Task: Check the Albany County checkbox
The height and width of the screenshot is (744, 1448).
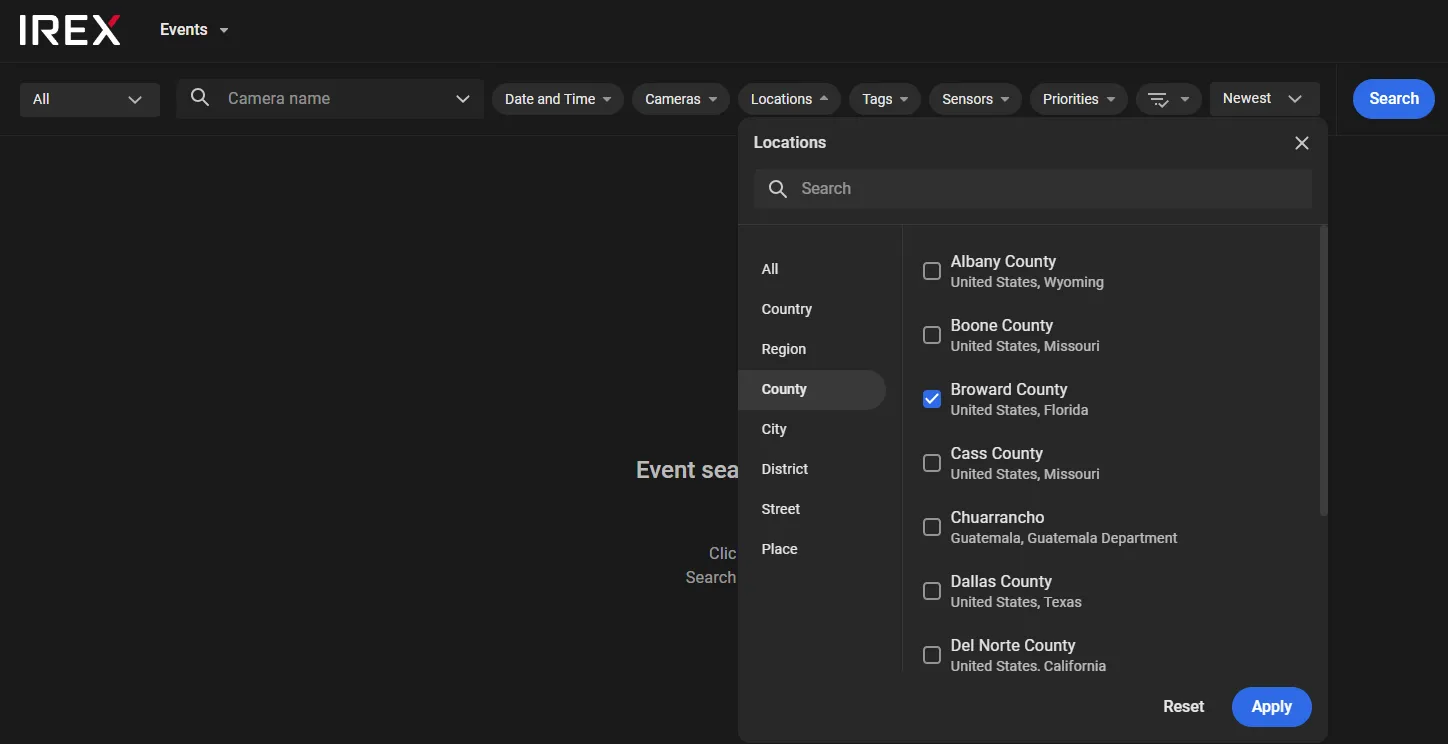Action: [x=932, y=271]
